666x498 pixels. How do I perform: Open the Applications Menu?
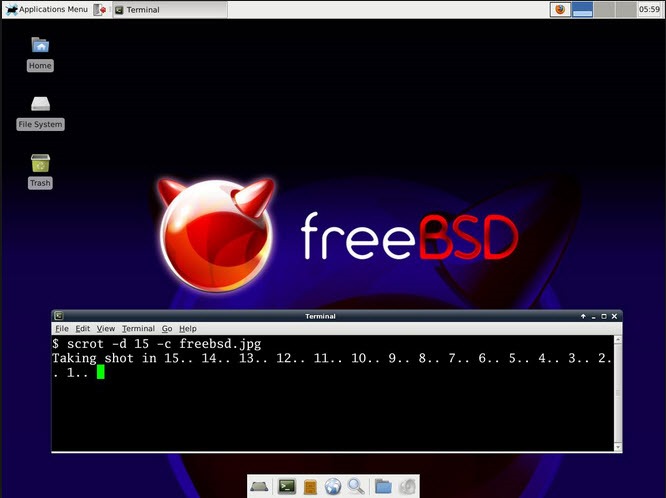(47, 9)
